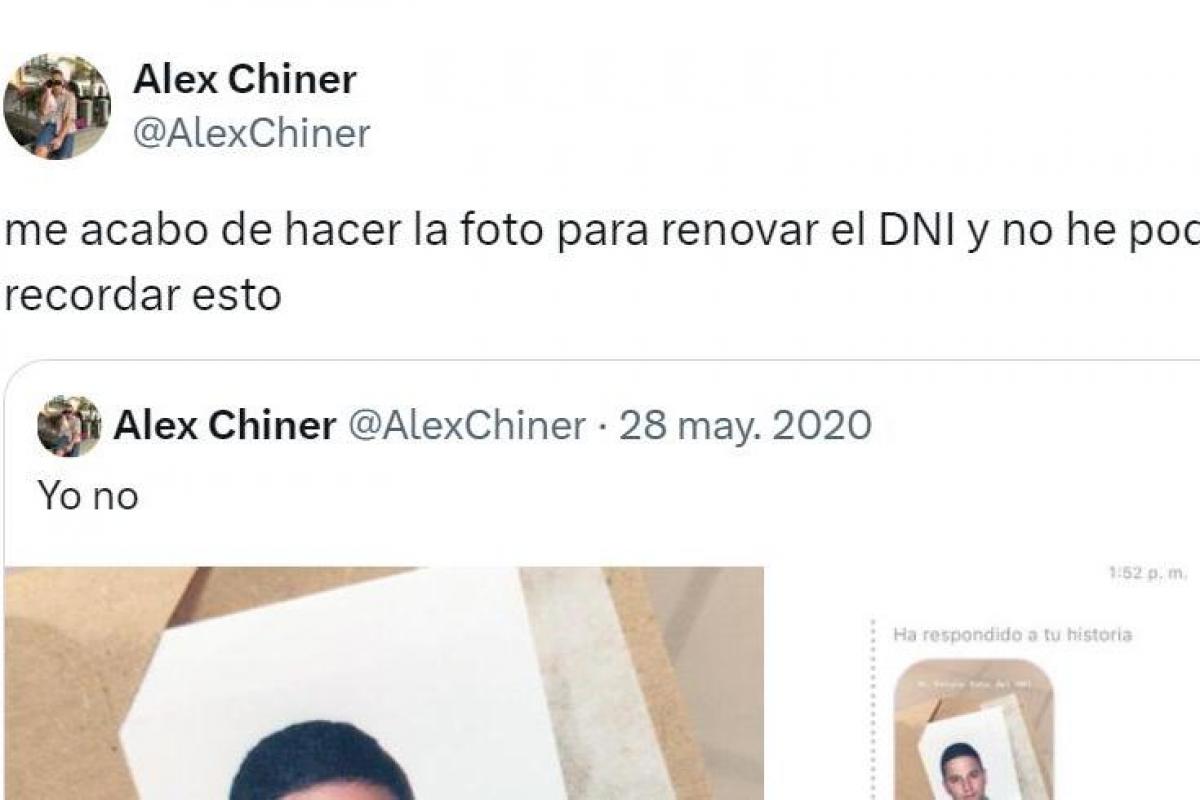Open the small avatar in quoted tweet
Screen dimensions: 1200x800
[x=69, y=426]
